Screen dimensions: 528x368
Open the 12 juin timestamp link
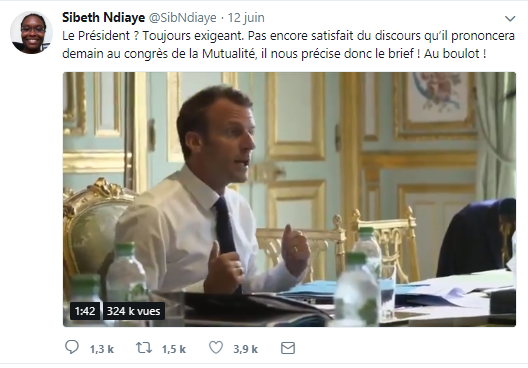(x=246, y=18)
